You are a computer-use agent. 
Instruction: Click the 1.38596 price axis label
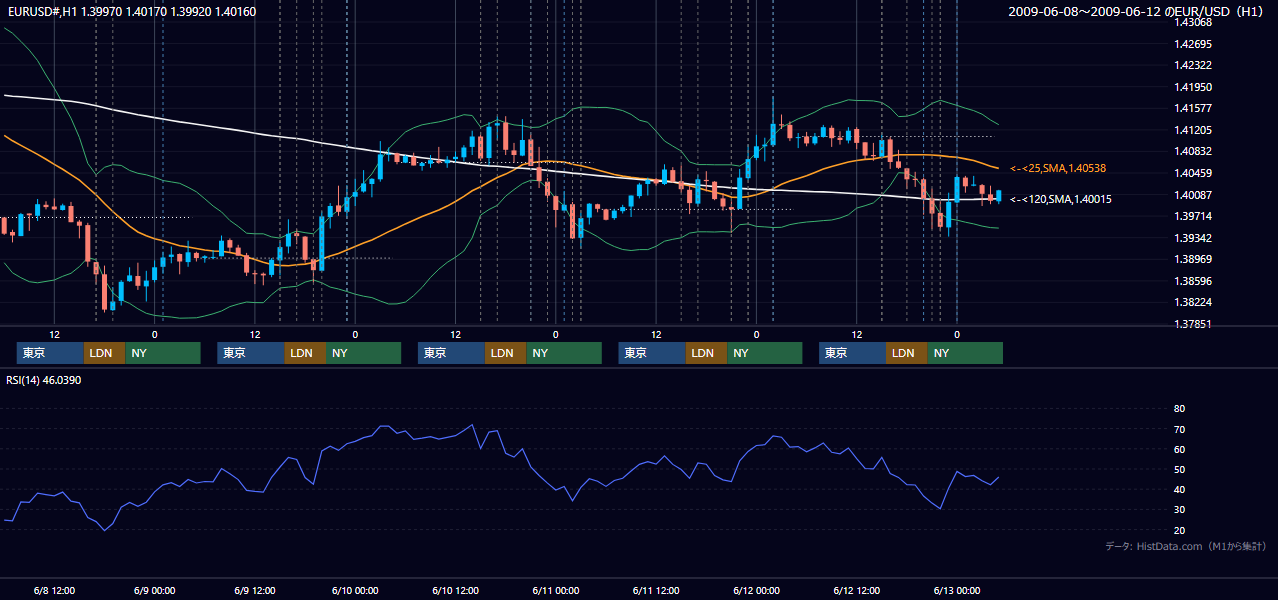tap(1193, 281)
